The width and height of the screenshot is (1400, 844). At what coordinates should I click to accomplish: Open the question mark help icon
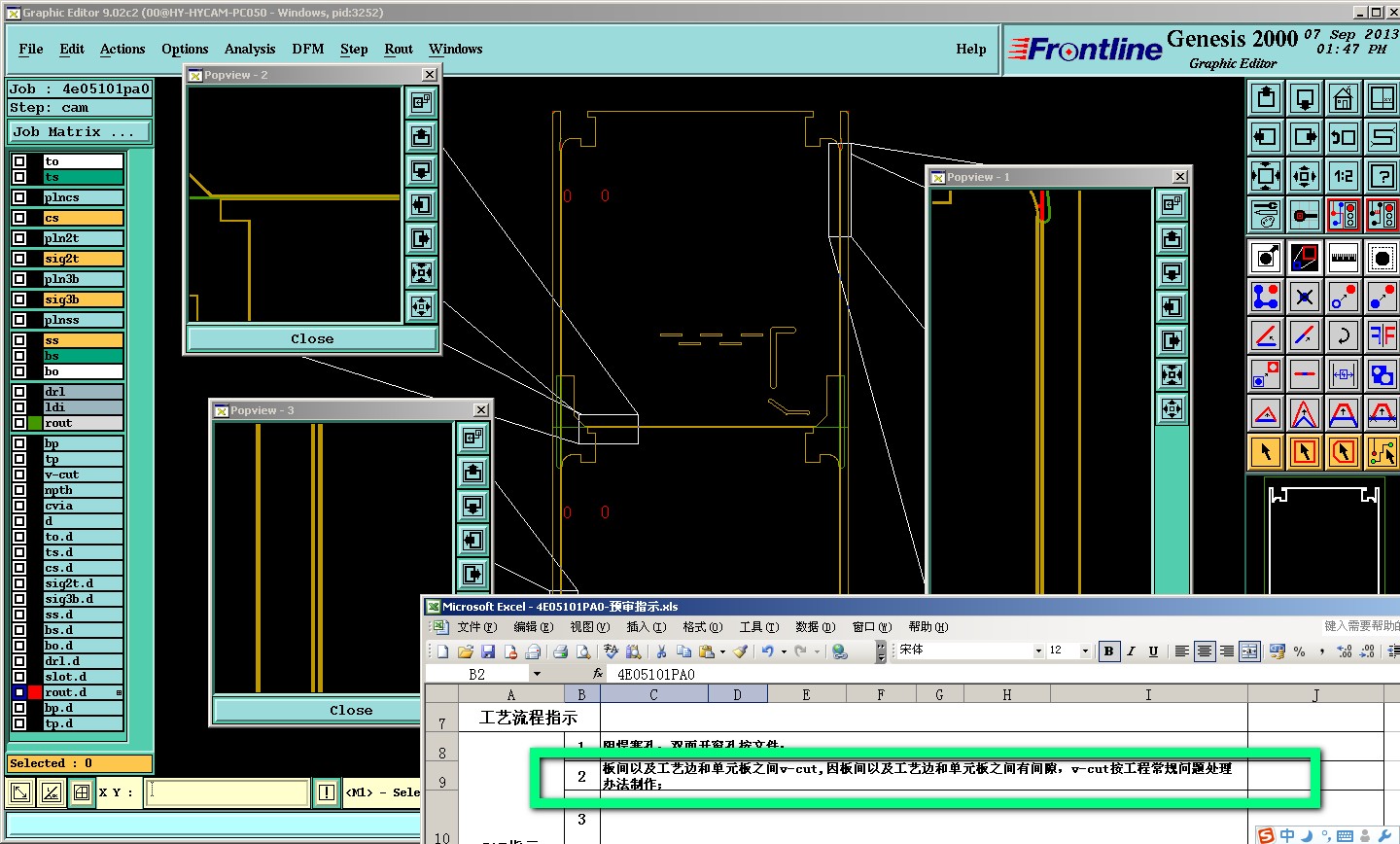(1382, 176)
